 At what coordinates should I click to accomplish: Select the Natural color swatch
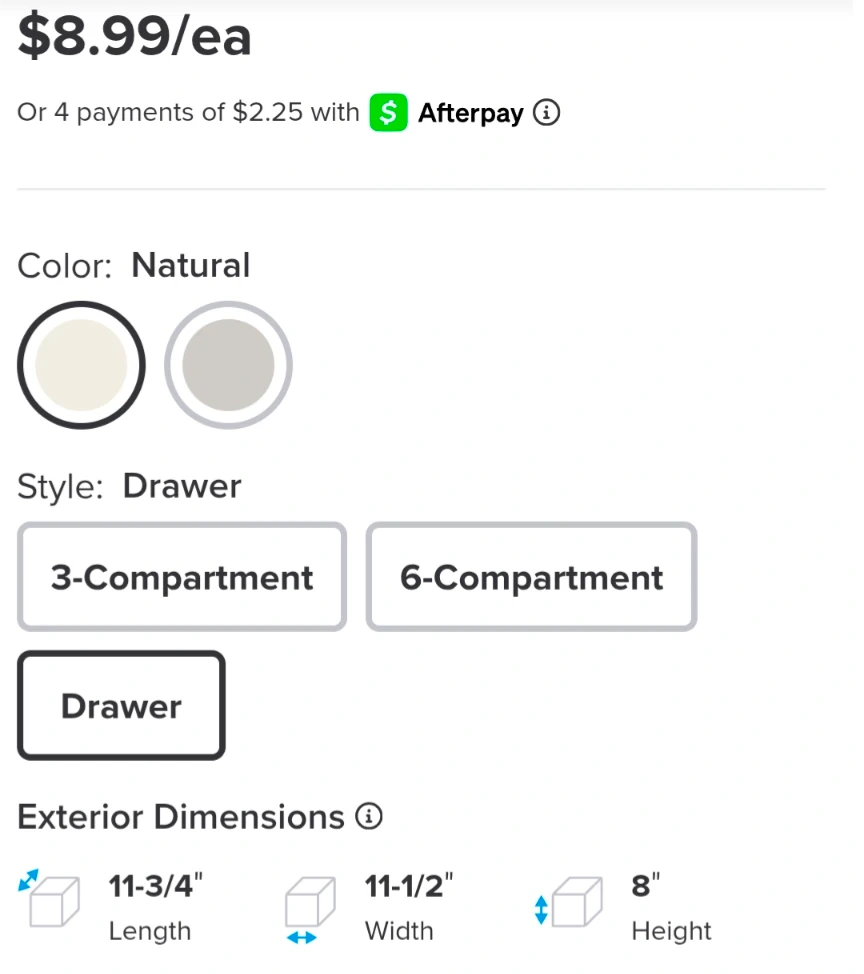[81, 365]
